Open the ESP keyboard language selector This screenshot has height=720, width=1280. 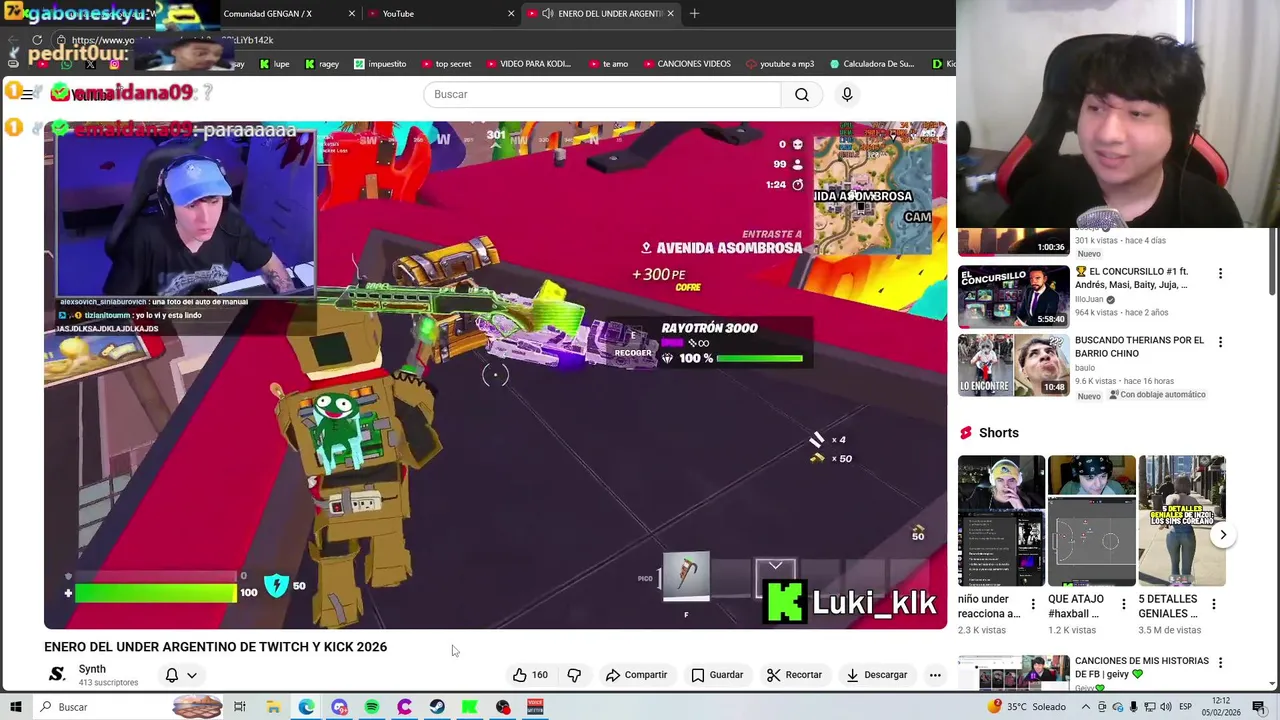(1185, 707)
